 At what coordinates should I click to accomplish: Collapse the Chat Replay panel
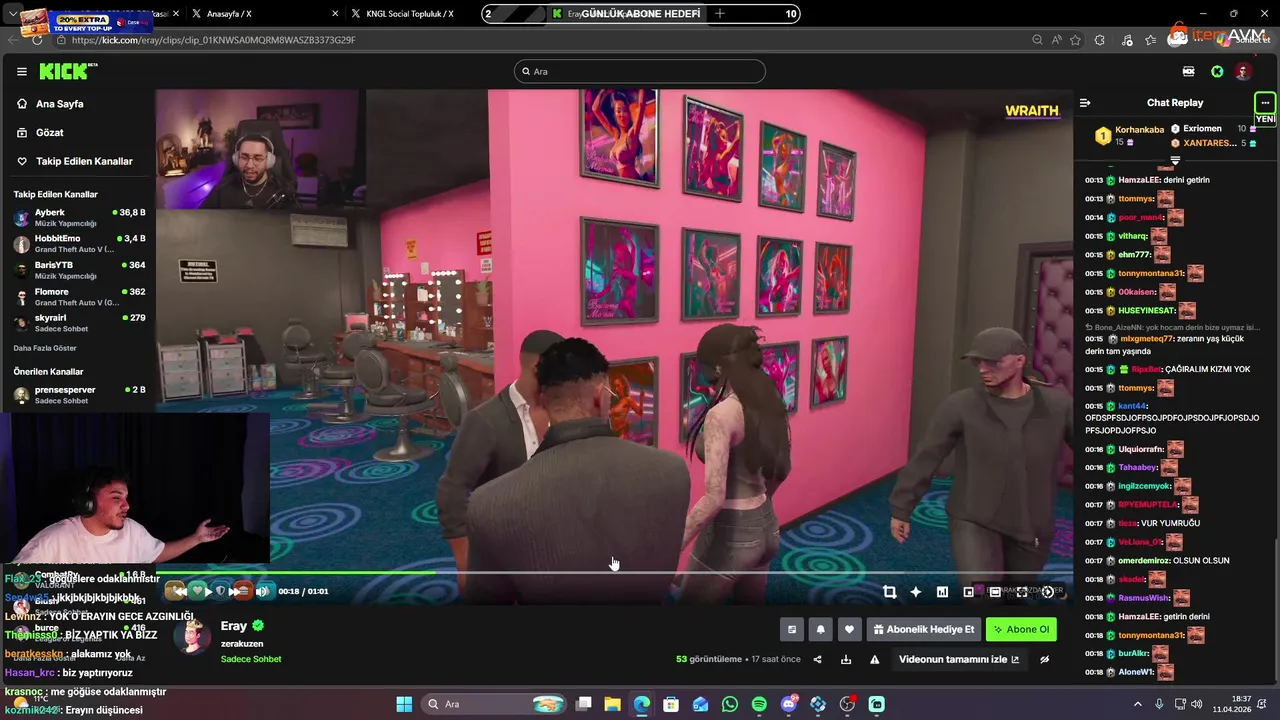[x=1085, y=103]
